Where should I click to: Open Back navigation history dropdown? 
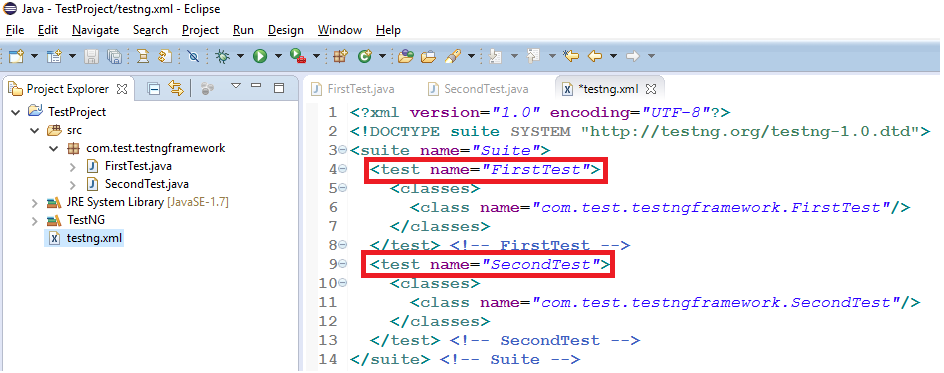pyautogui.click(x=613, y=57)
